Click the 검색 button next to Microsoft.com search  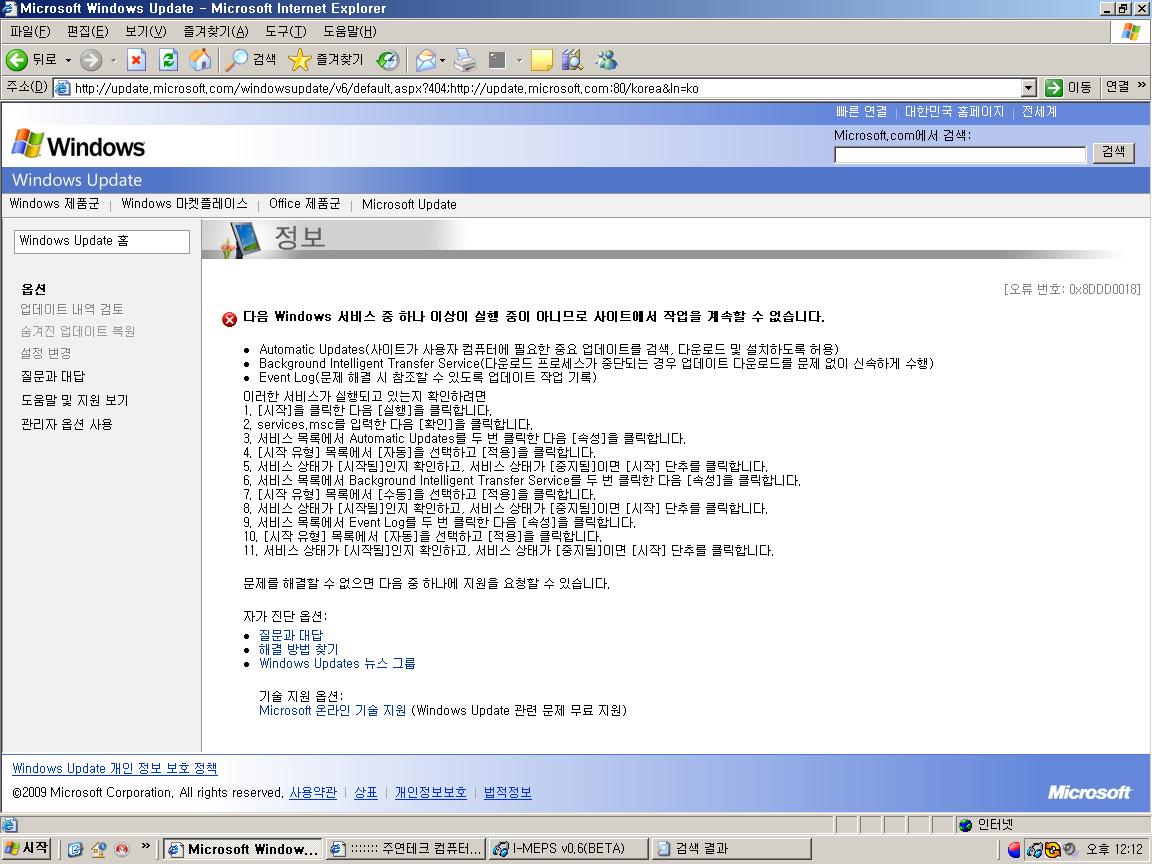(1113, 152)
